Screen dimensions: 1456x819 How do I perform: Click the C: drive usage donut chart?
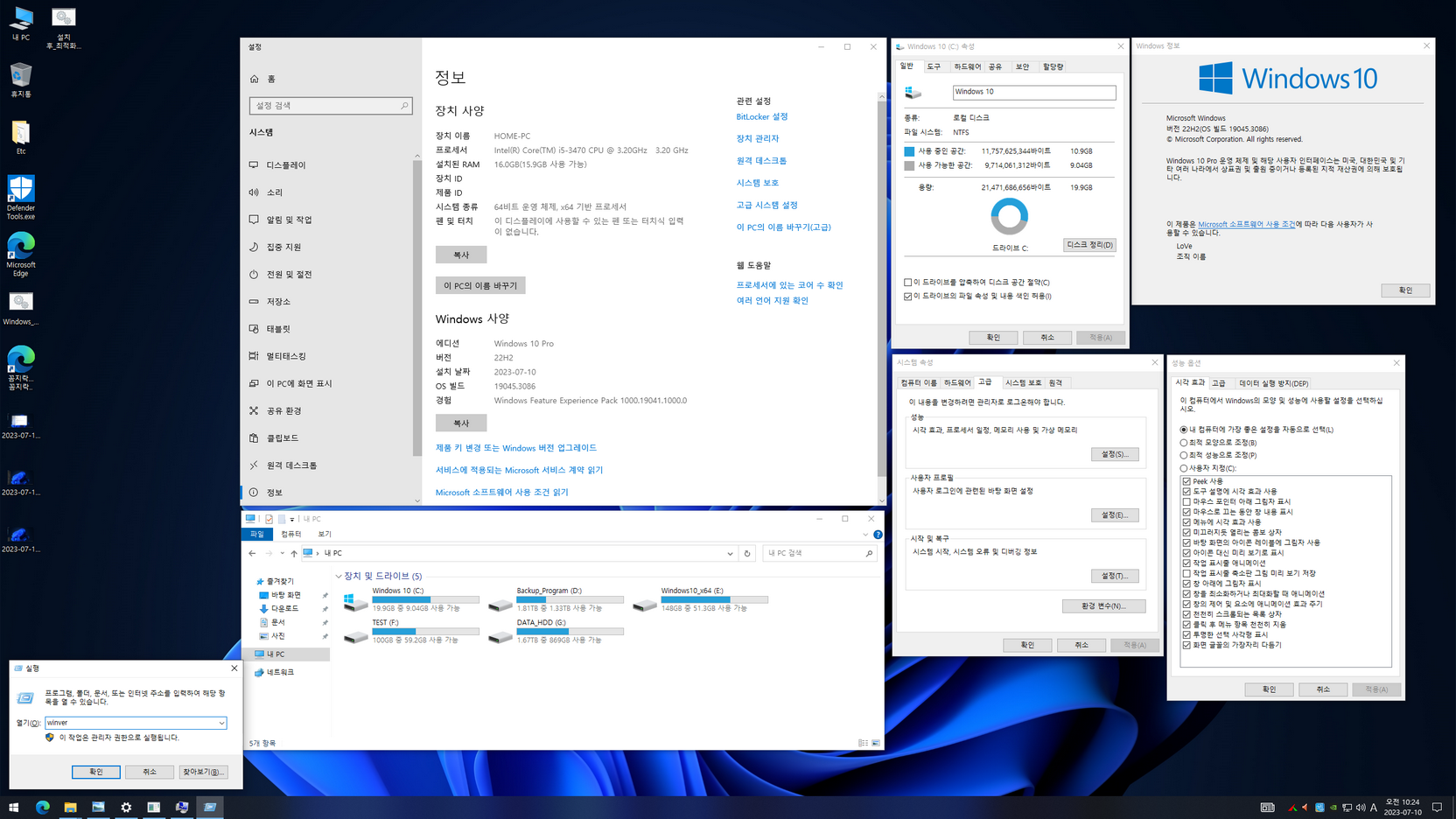[x=1009, y=216]
